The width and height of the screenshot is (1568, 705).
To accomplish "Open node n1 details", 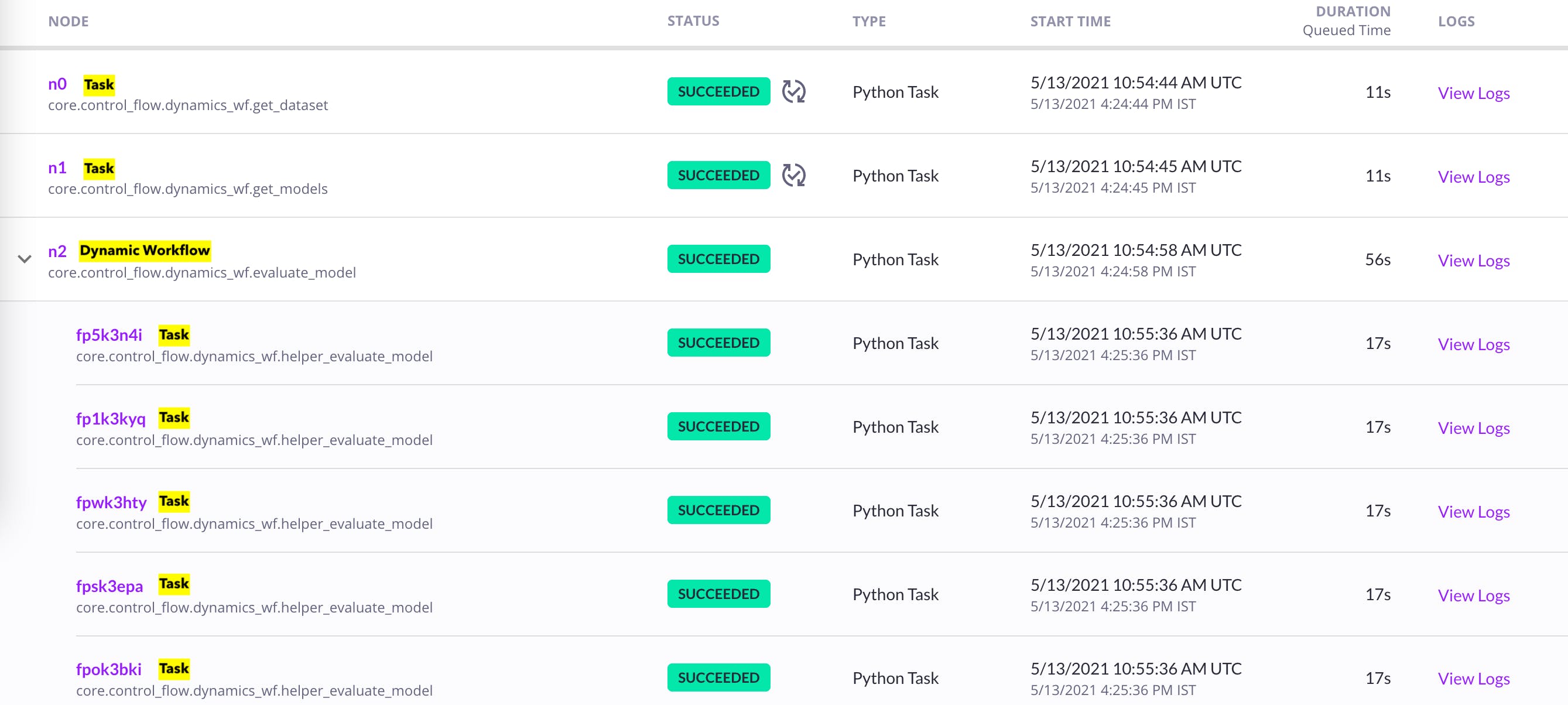I will pyautogui.click(x=57, y=168).
